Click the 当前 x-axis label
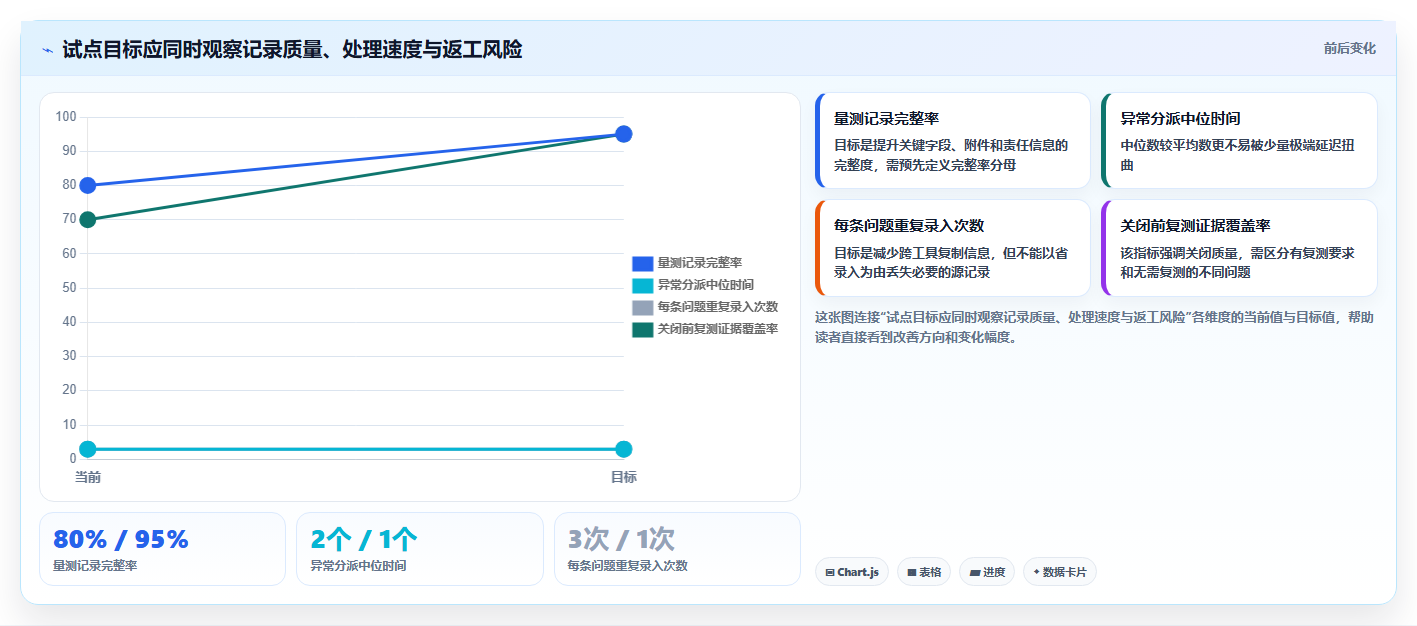 88,477
